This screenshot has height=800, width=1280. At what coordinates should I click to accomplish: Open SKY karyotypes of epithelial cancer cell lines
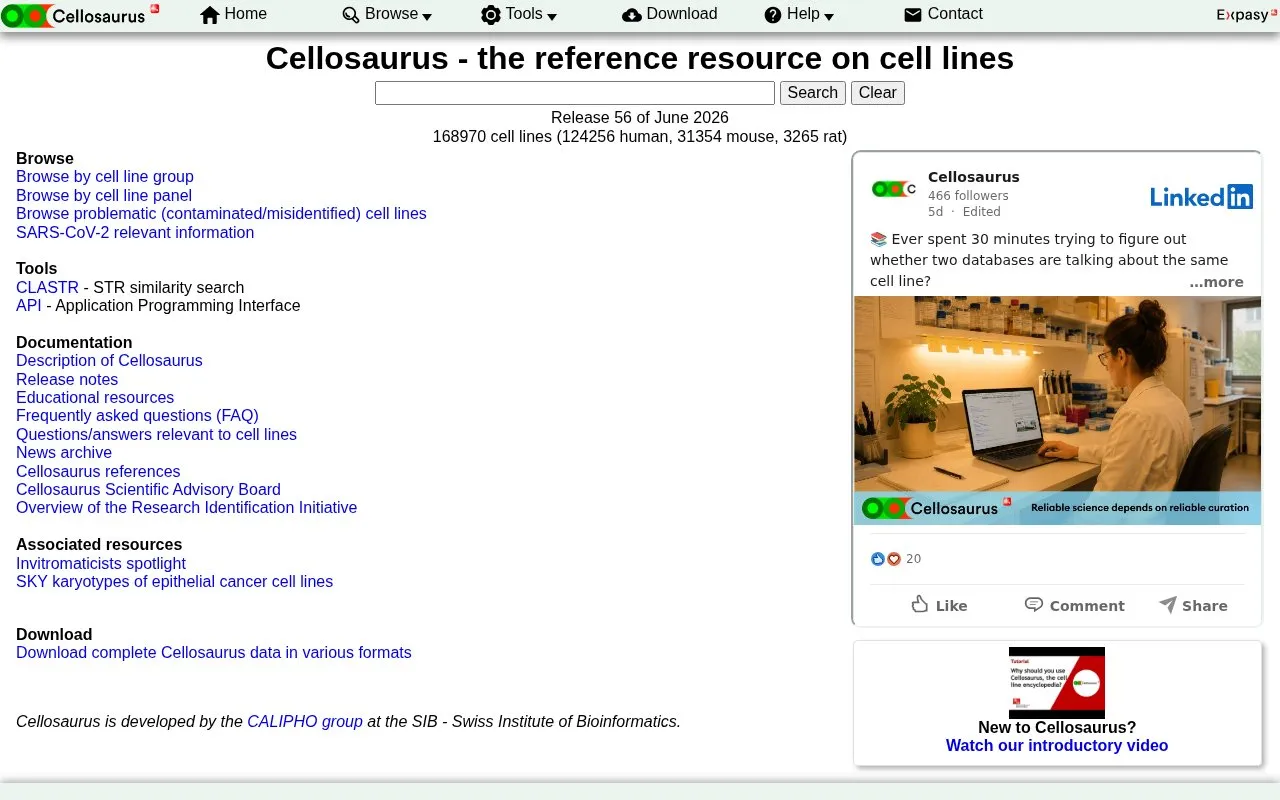click(174, 582)
